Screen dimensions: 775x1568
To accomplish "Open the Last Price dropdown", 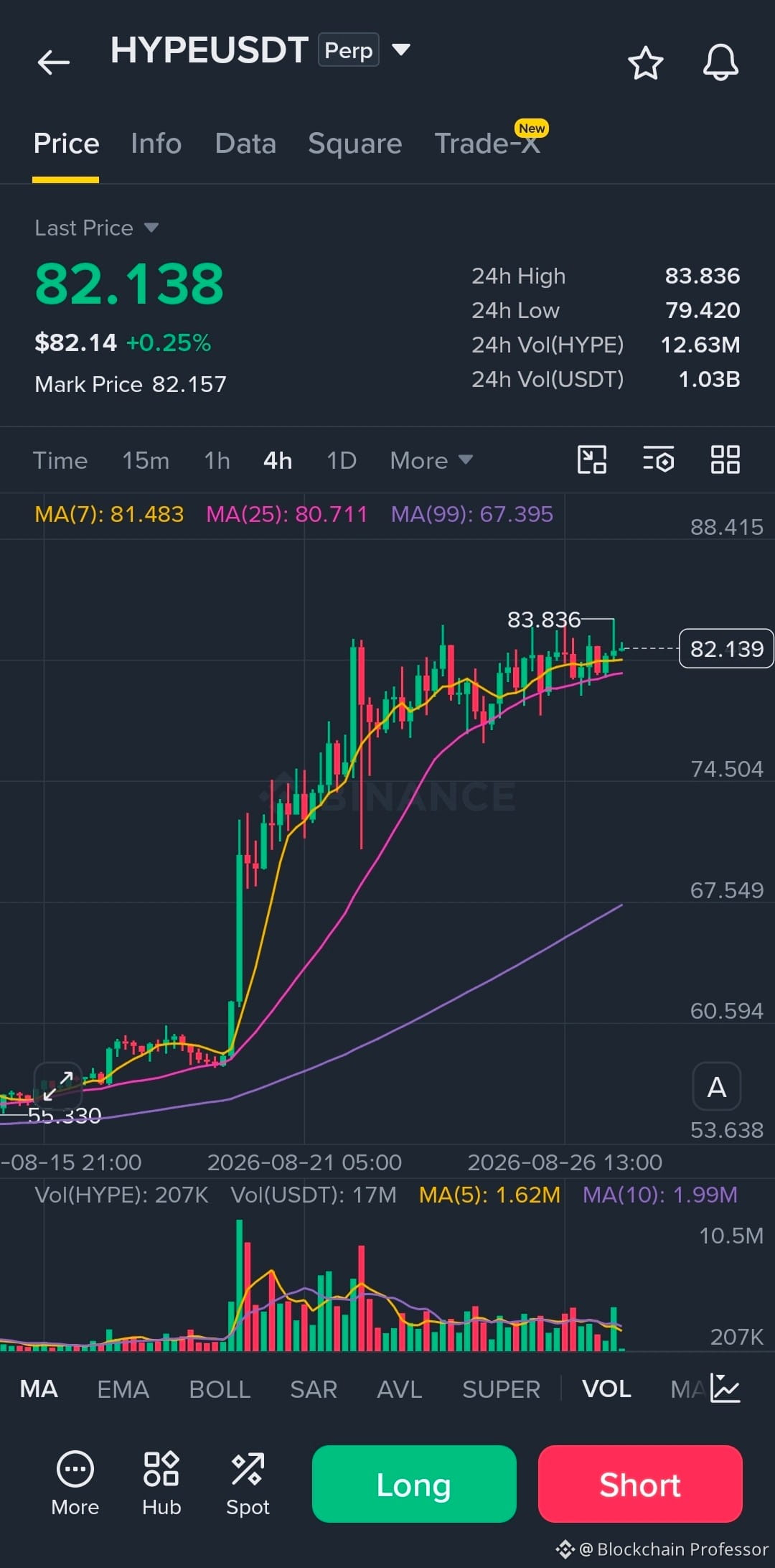I will 97,228.
